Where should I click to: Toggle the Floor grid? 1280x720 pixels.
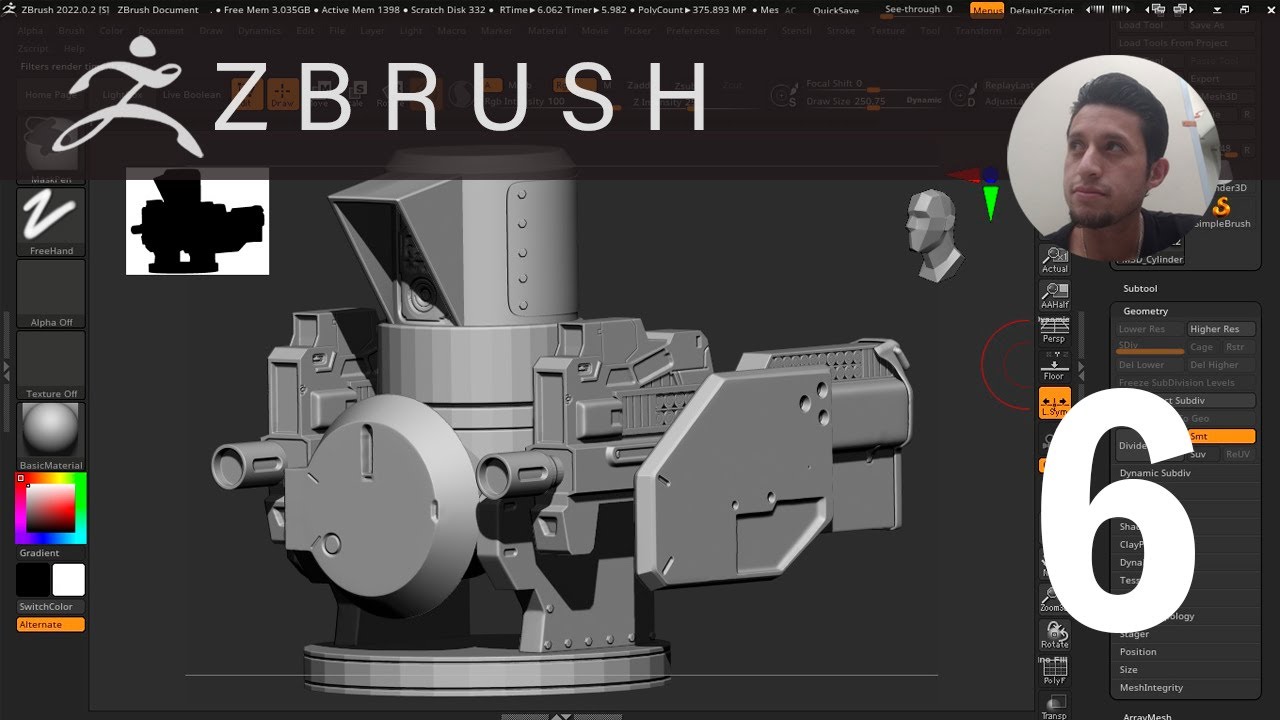(1055, 367)
